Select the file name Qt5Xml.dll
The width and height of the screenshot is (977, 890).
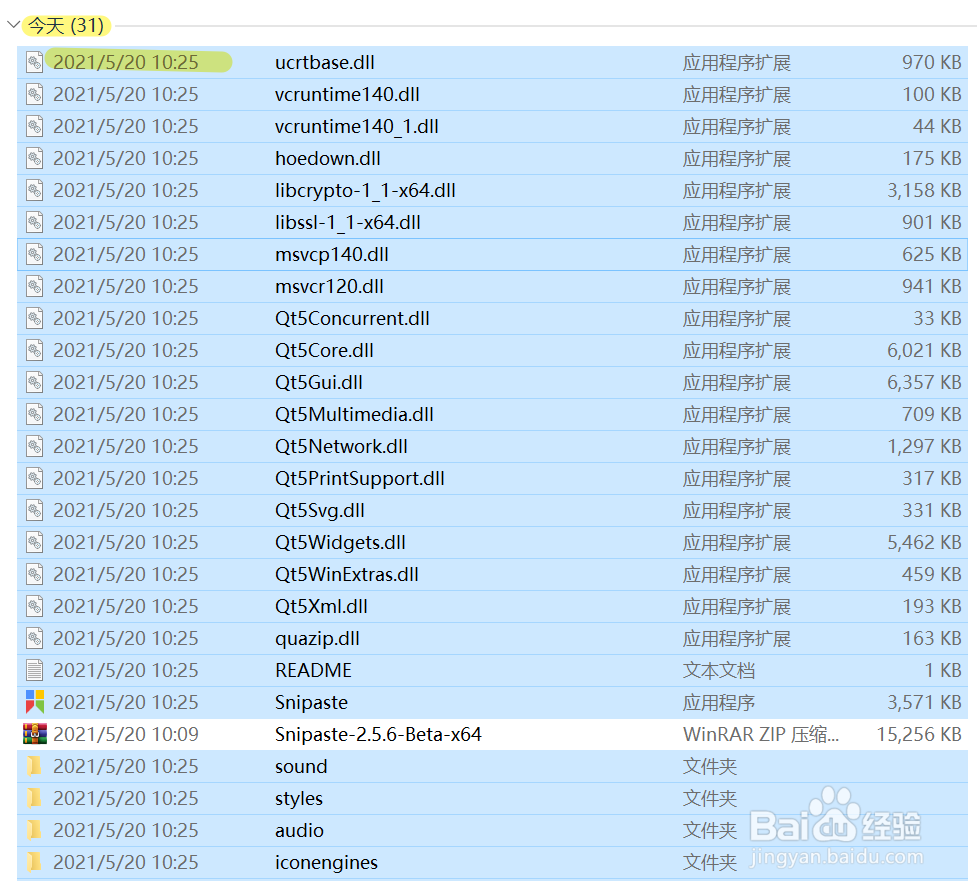[x=321, y=606]
